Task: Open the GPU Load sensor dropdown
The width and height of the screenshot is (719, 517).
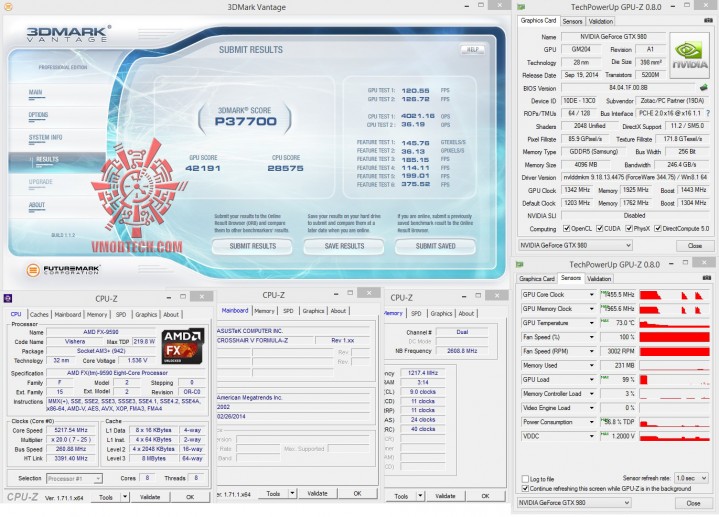Action: (x=592, y=380)
